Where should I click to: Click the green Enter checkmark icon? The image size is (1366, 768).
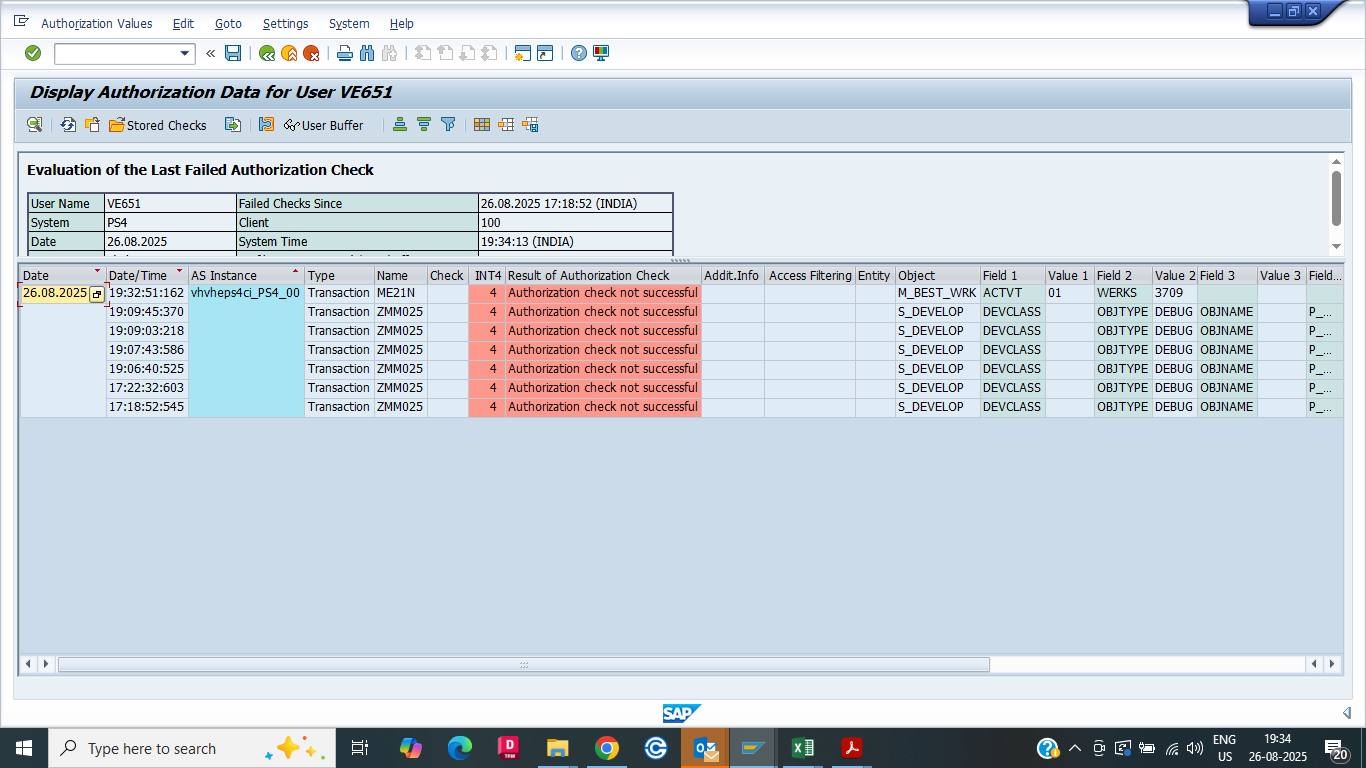(33, 53)
